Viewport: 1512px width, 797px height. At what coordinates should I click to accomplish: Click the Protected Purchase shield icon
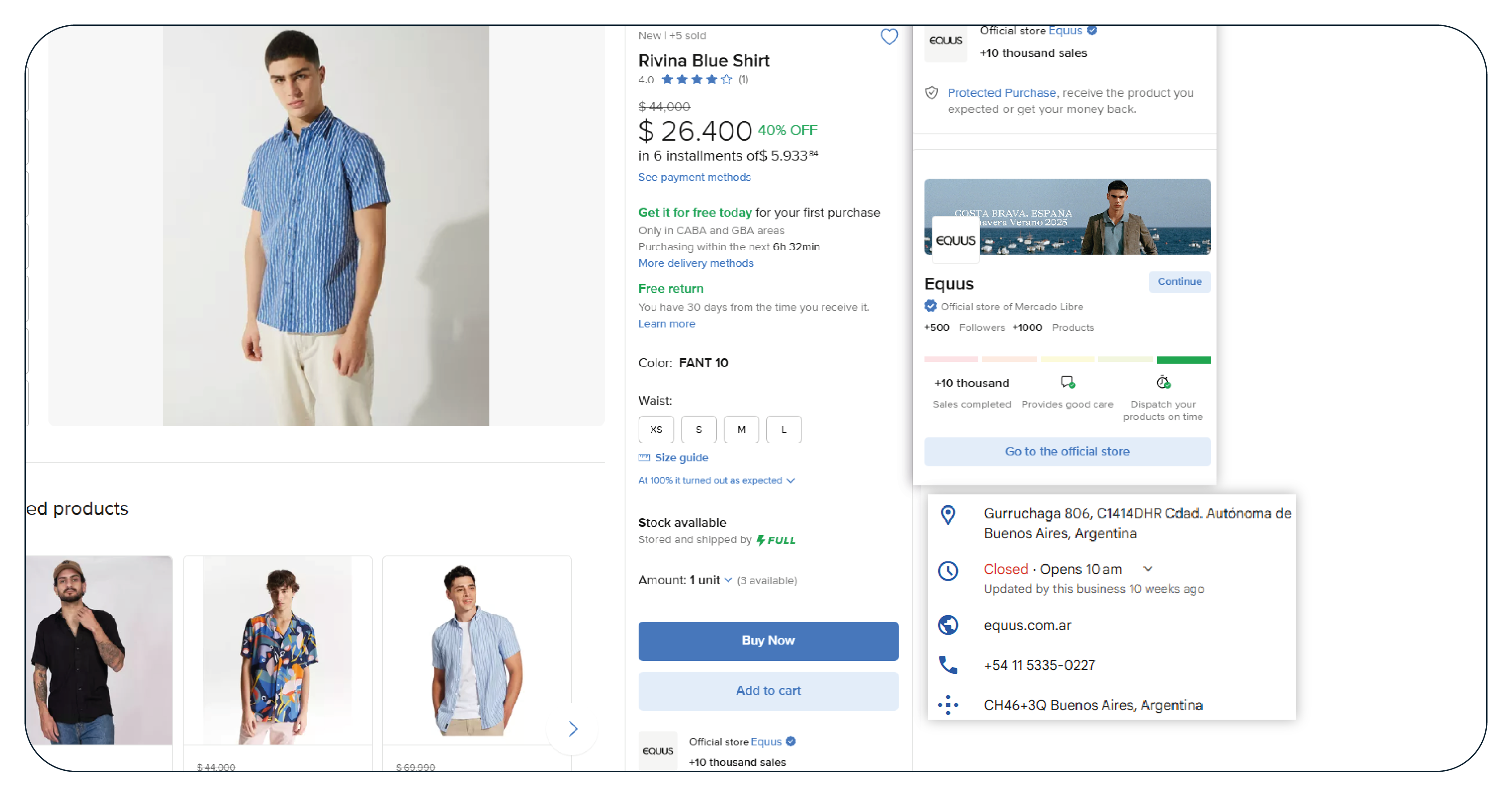[x=932, y=93]
